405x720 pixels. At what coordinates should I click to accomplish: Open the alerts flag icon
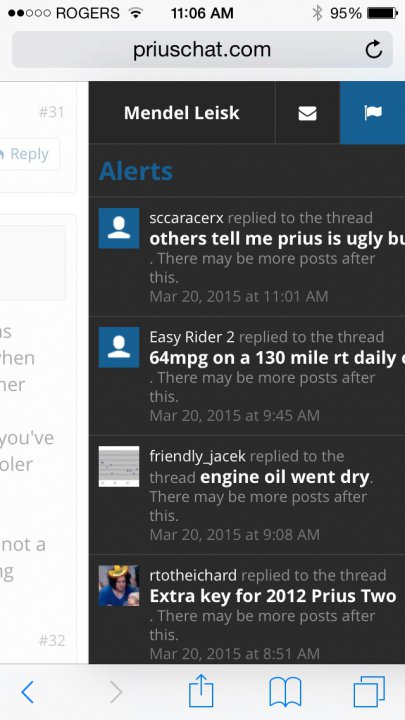click(372, 112)
